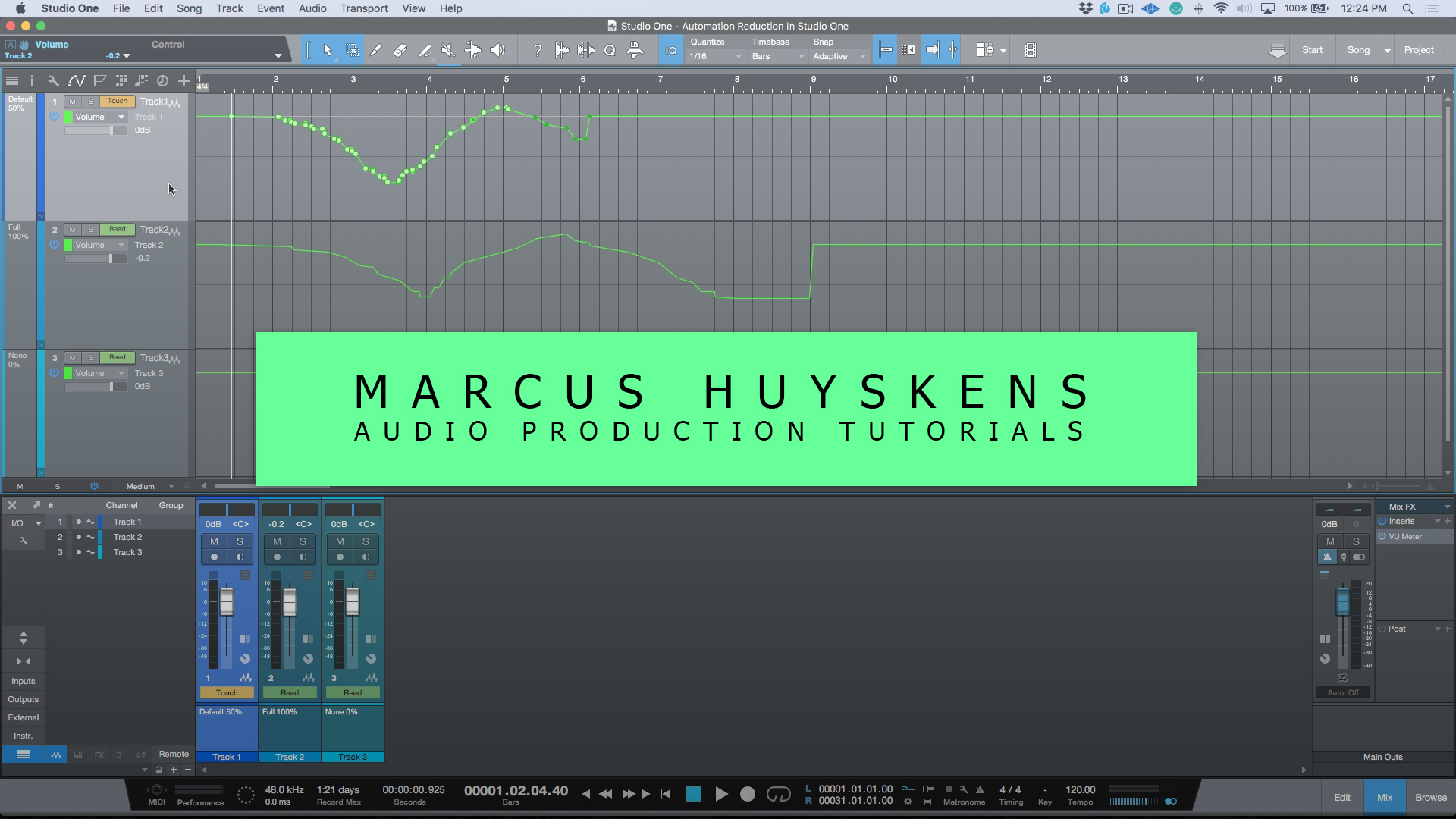Open the tempo clock icon in track header
The height and width of the screenshot is (819, 1456).
162,80
